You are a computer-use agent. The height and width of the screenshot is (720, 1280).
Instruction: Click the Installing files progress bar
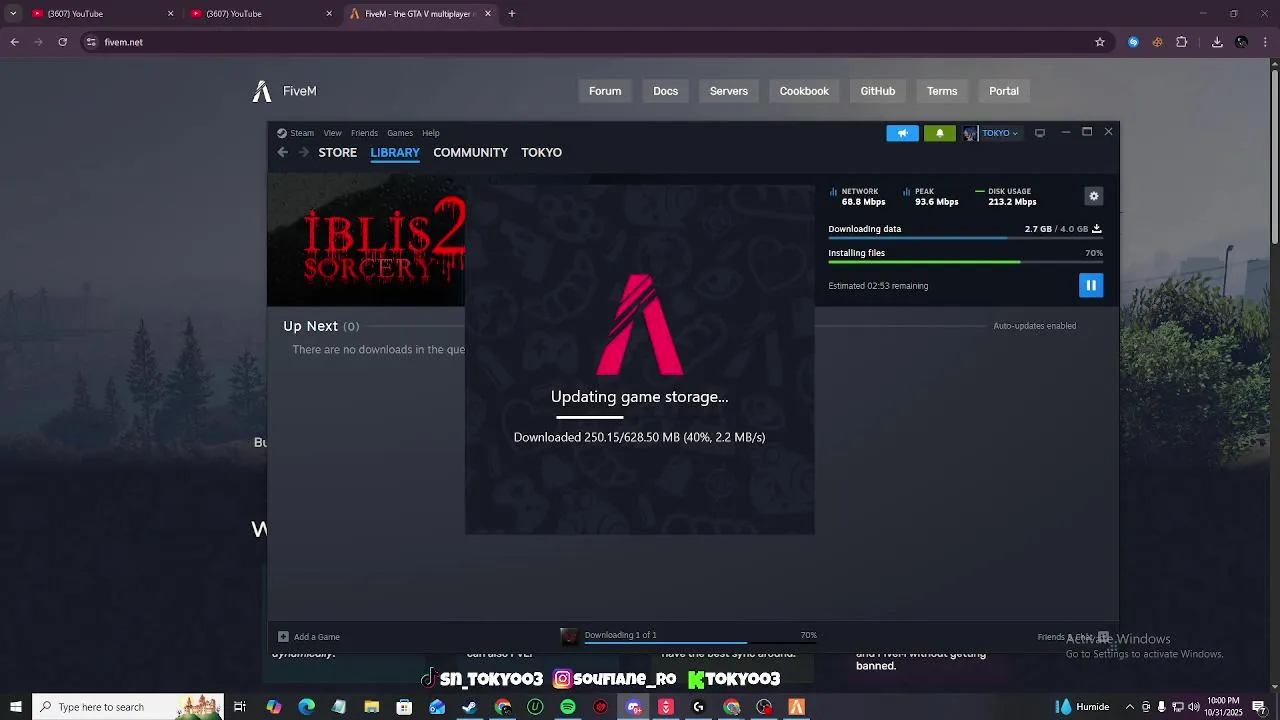pos(965,262)
